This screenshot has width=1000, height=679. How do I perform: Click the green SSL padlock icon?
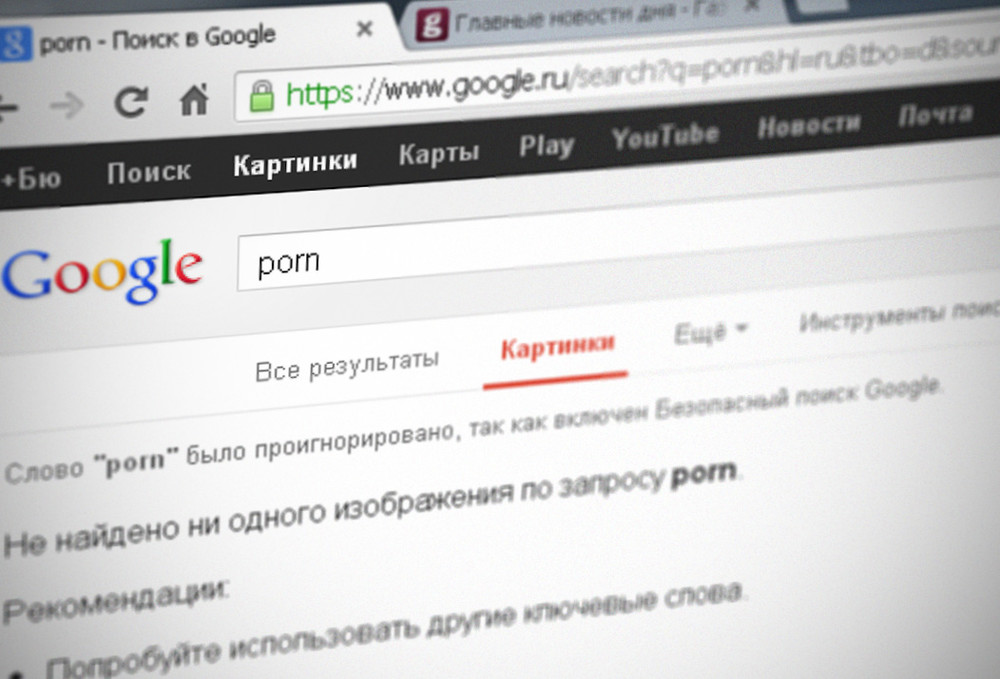click(261, 96)
